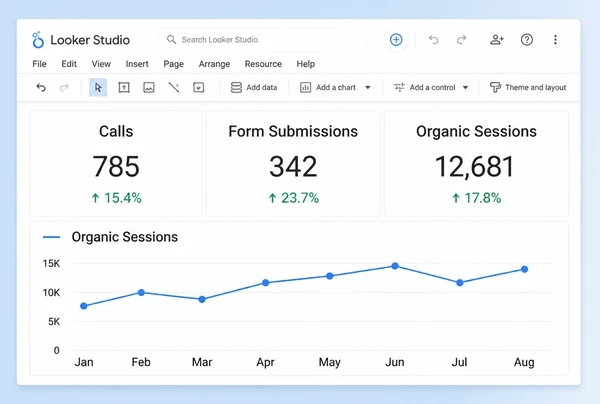Screen dimensions: 600x404
Task: Select the 785 calls value
Action: click(x=116, y=166)
